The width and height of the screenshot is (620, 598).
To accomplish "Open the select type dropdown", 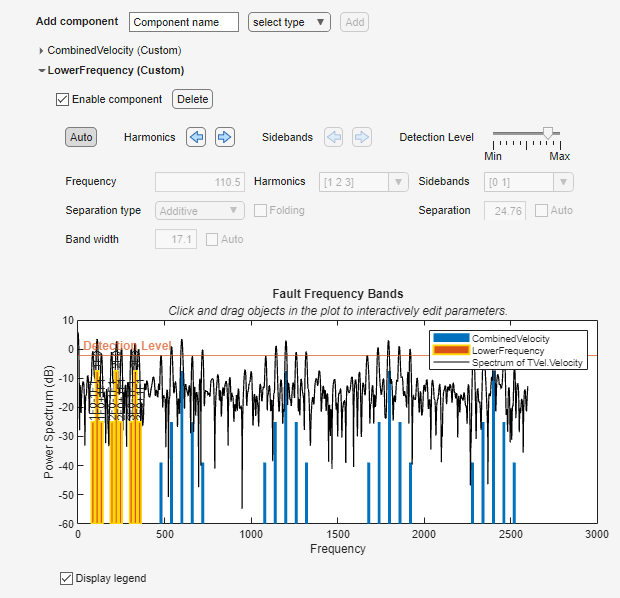I will coord(289,22).
